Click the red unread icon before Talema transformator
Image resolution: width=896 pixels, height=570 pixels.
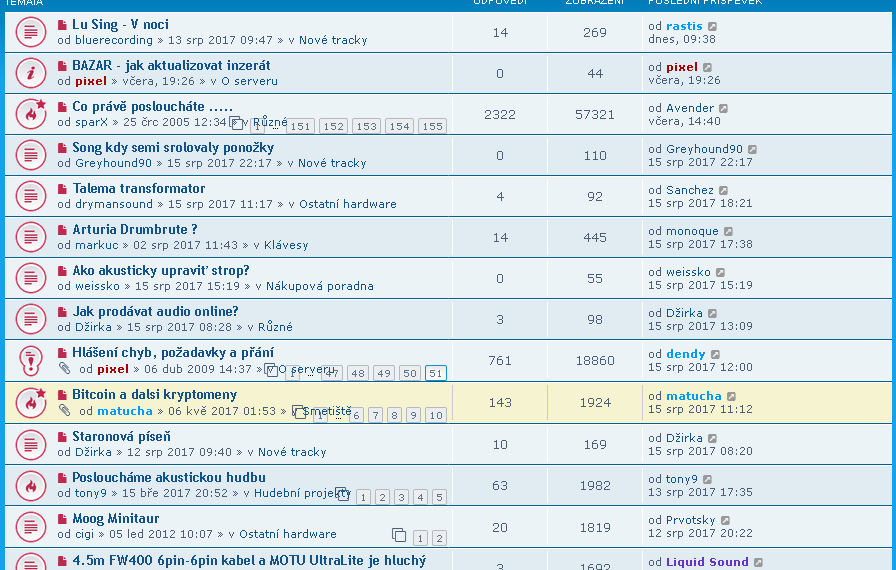pos(62,189)
